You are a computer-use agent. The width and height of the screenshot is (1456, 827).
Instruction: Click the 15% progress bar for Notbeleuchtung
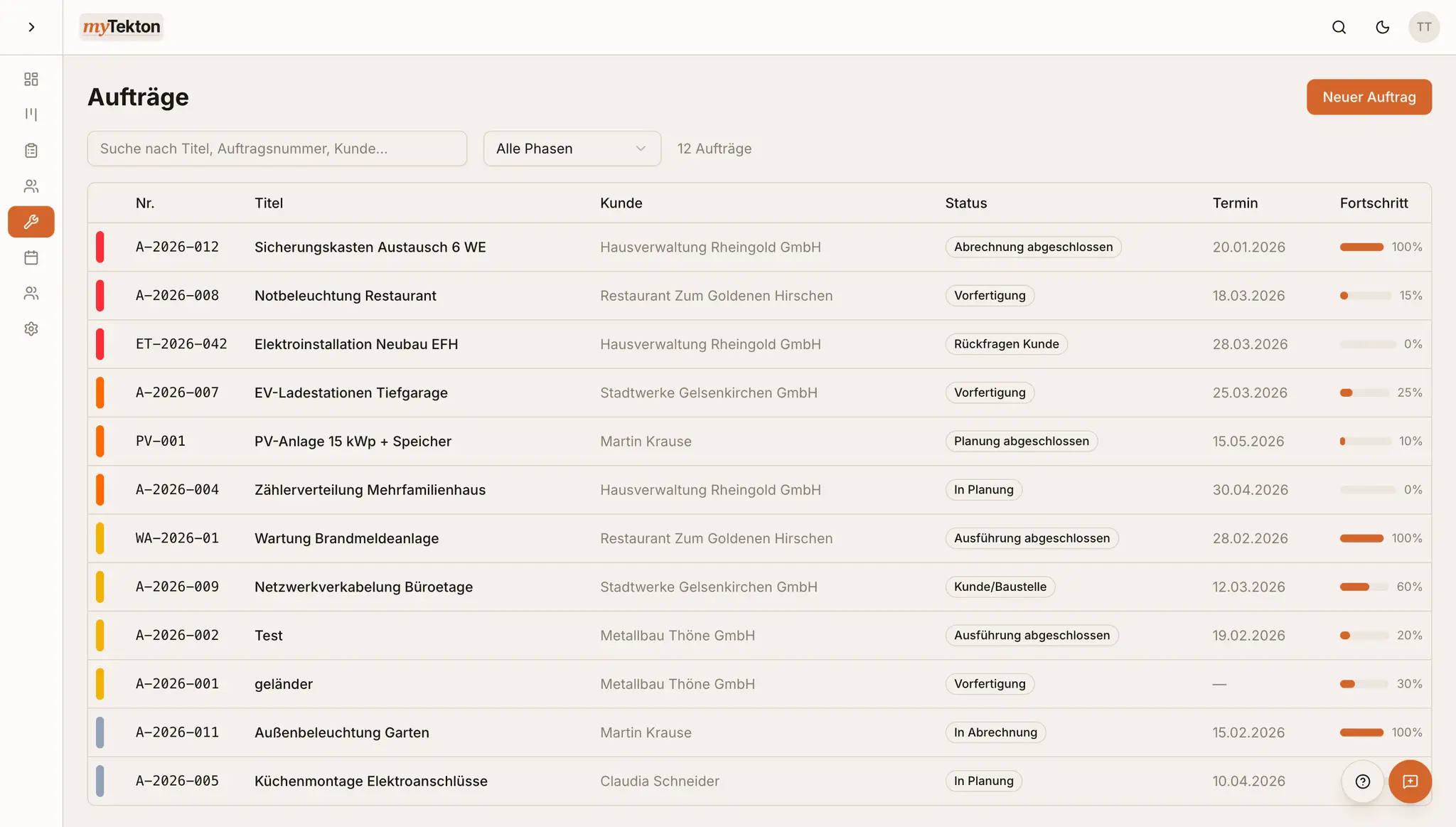click(1366, 296)
